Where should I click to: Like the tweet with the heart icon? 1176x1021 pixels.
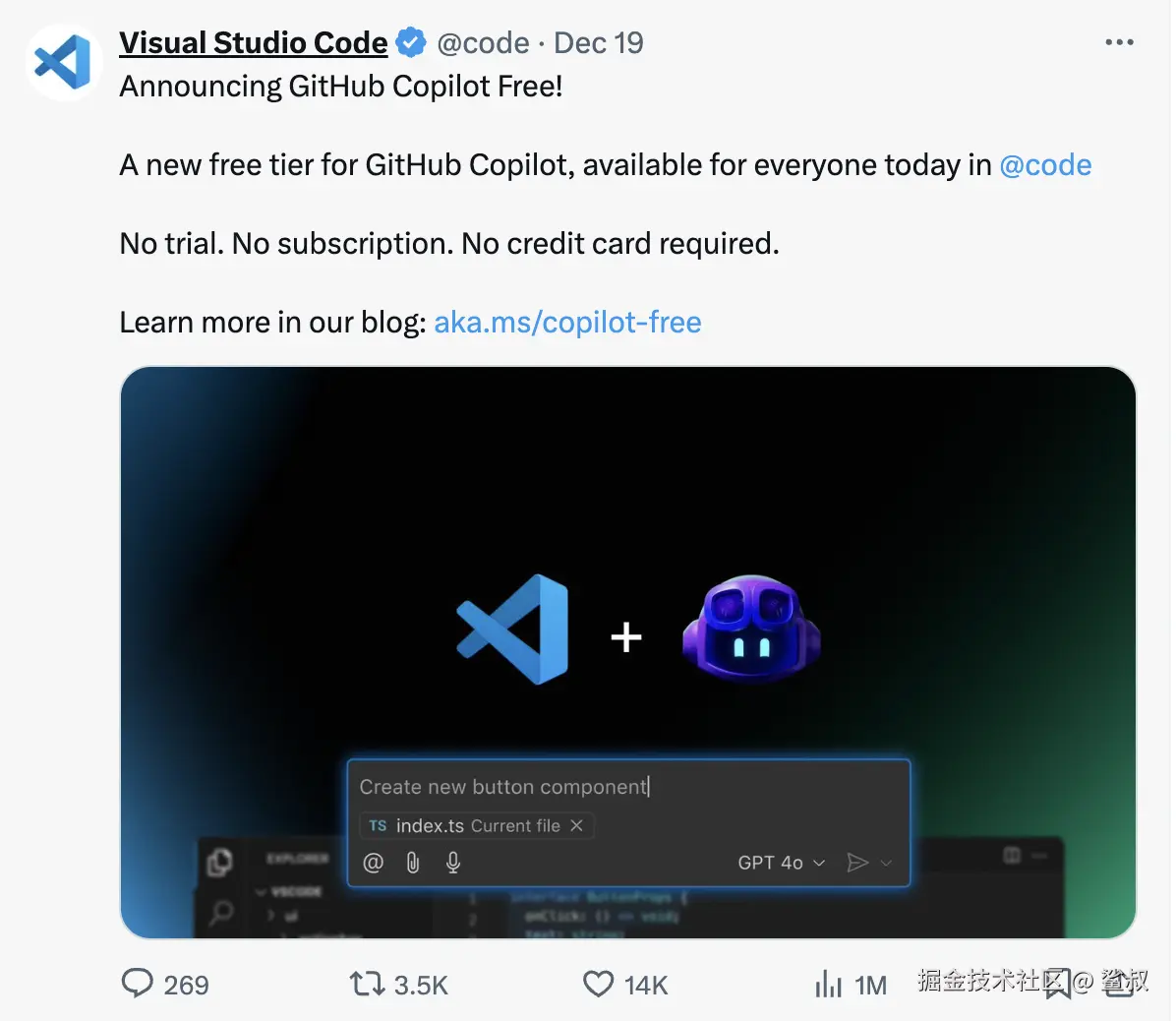point(598,984)
